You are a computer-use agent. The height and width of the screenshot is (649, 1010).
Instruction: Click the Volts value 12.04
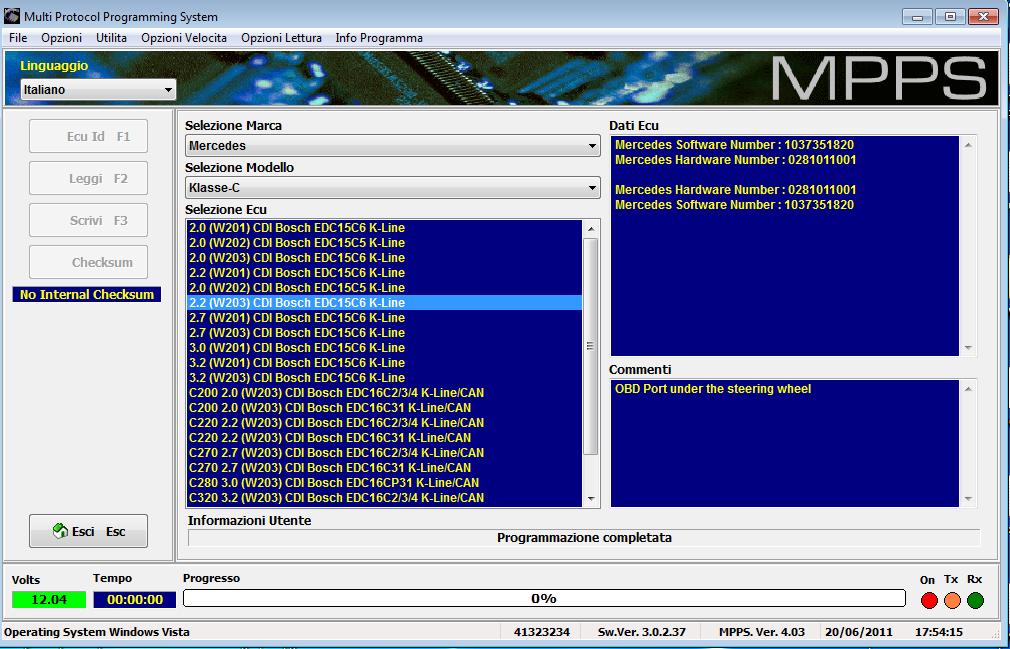pyautogui.click(x=49, y=600)
